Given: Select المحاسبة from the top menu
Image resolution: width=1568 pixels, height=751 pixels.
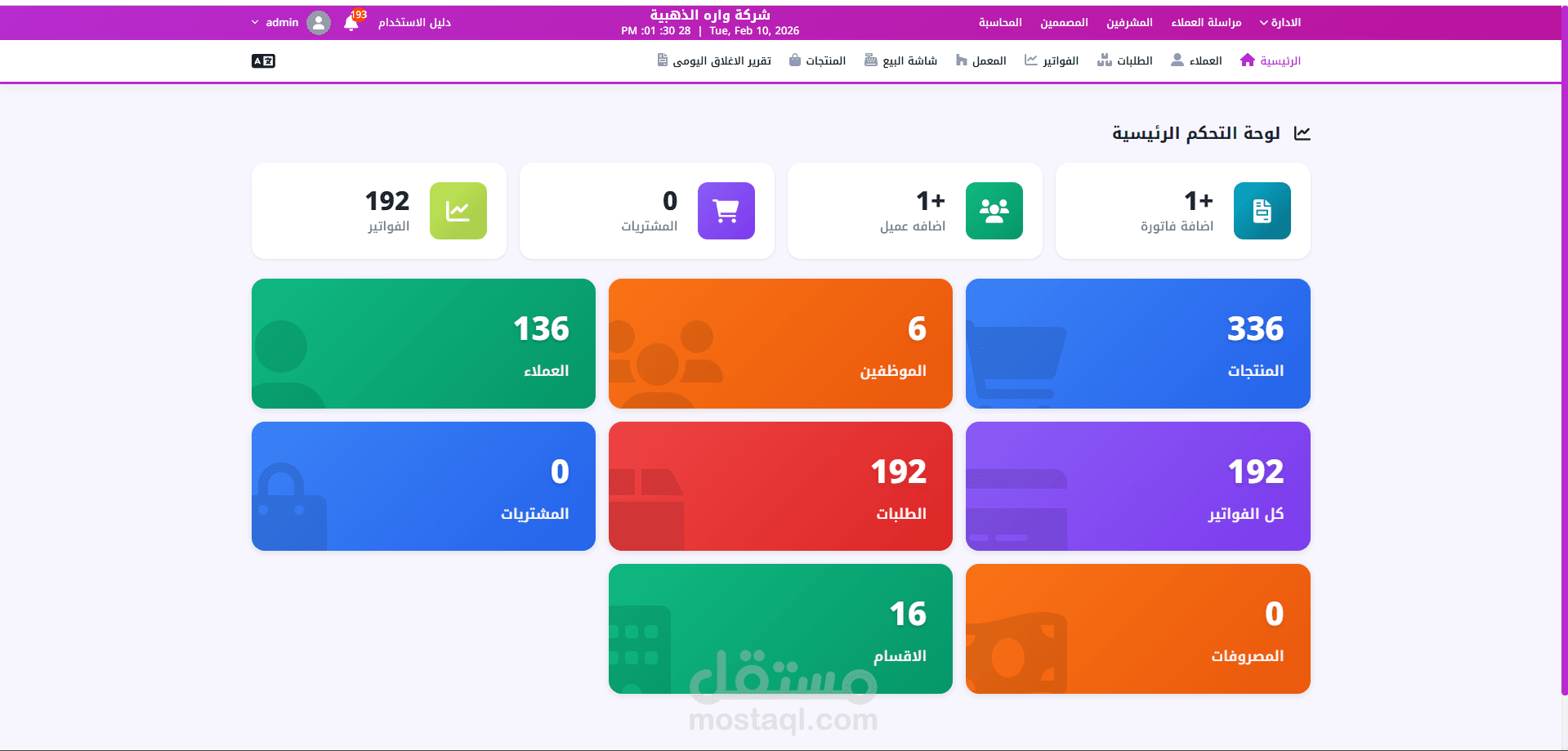Looking at the screenshot, I should pyautogui.click(x=998, y=22).
